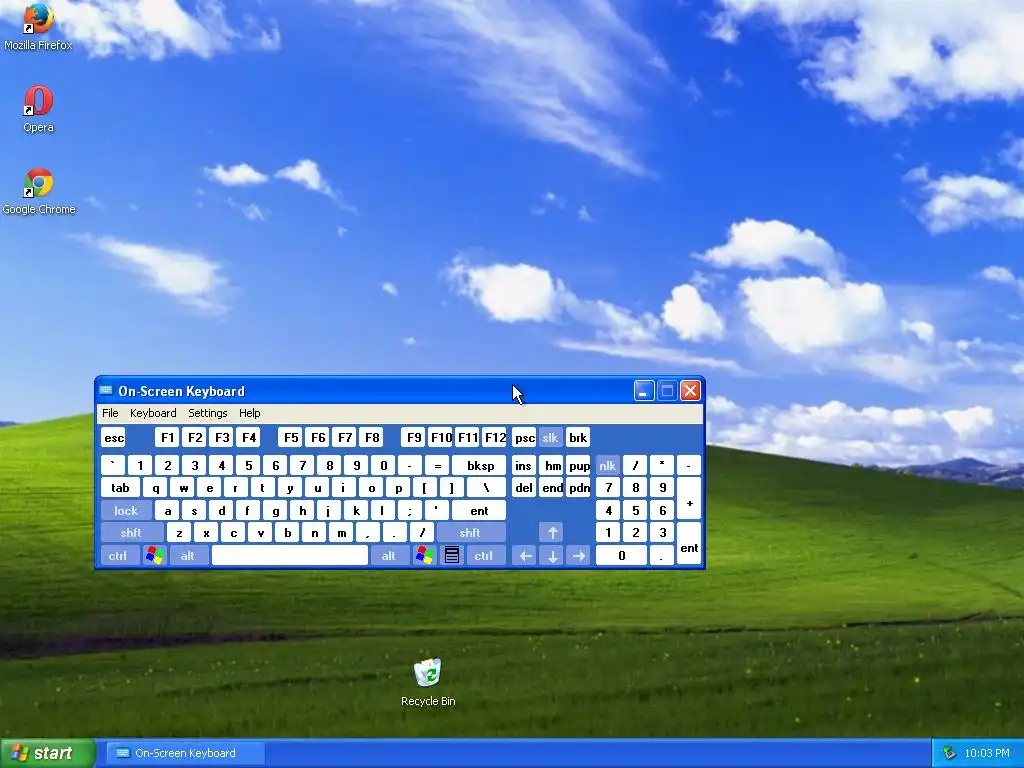Screen dimensions: 1024x768
Task: Click the F5 key
Action: pyautogui.click(x=291, y=438)
